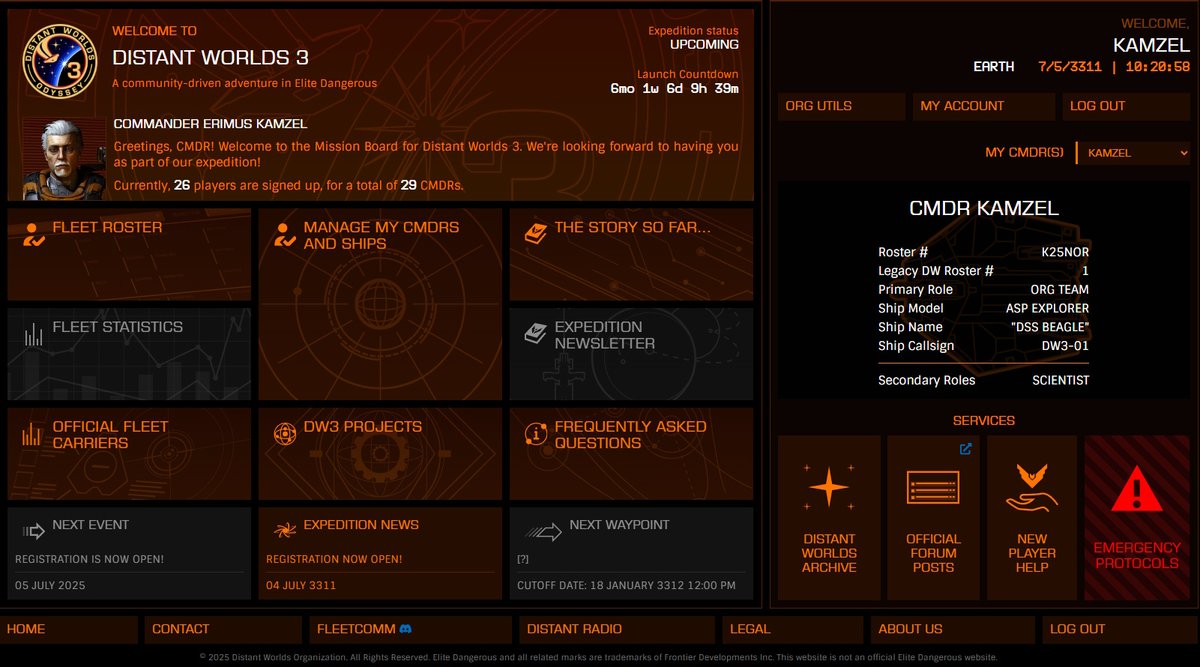Click the external link icon on Forum Posts
The image size is (1200, 667).
coord(965,449)
